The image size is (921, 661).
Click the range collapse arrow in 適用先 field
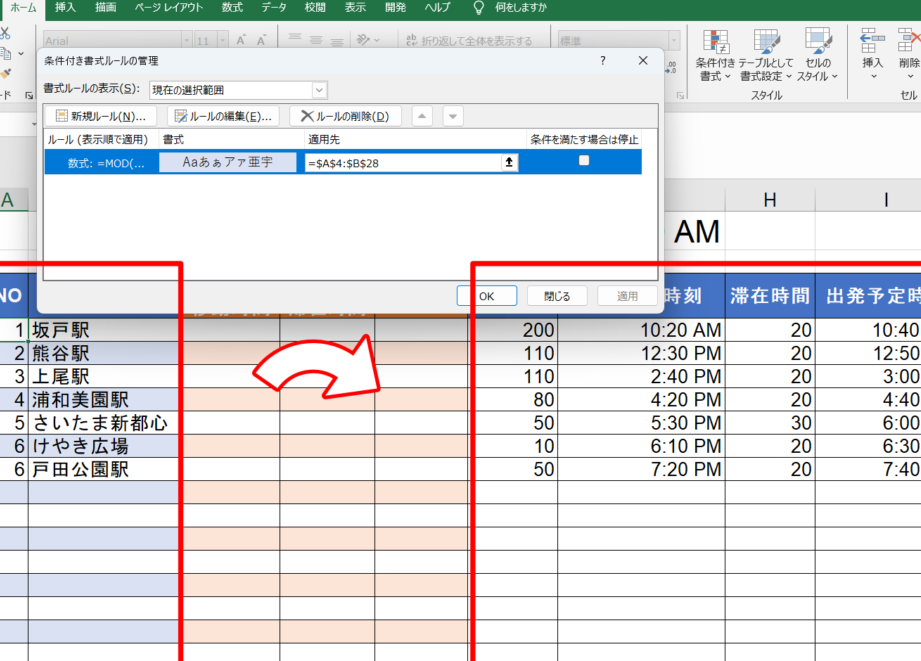(x=510, y=162)
